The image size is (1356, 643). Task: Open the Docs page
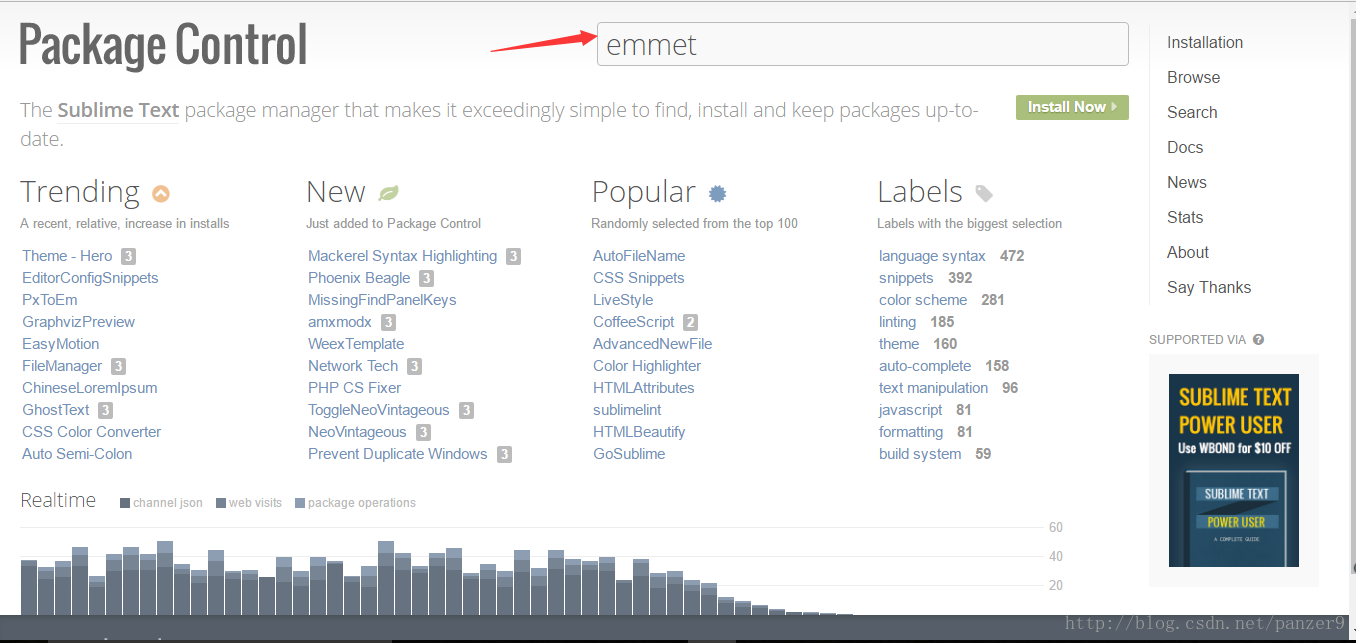[x=1185, y=147]
